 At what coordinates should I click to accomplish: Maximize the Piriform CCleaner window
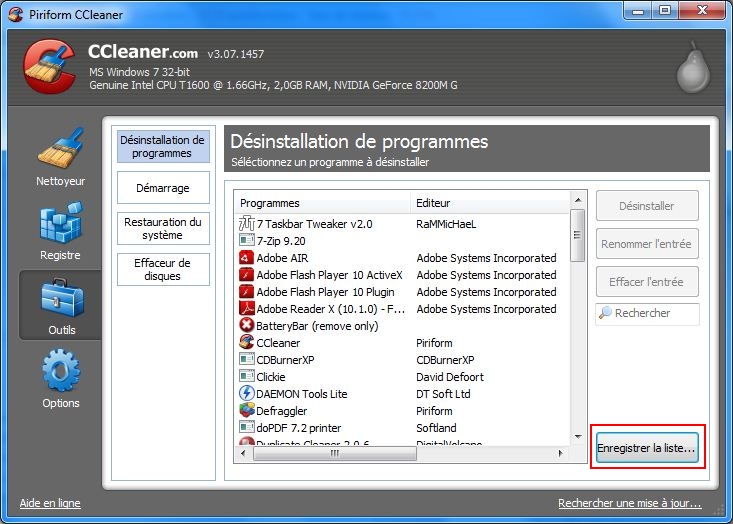click(665, 11)
